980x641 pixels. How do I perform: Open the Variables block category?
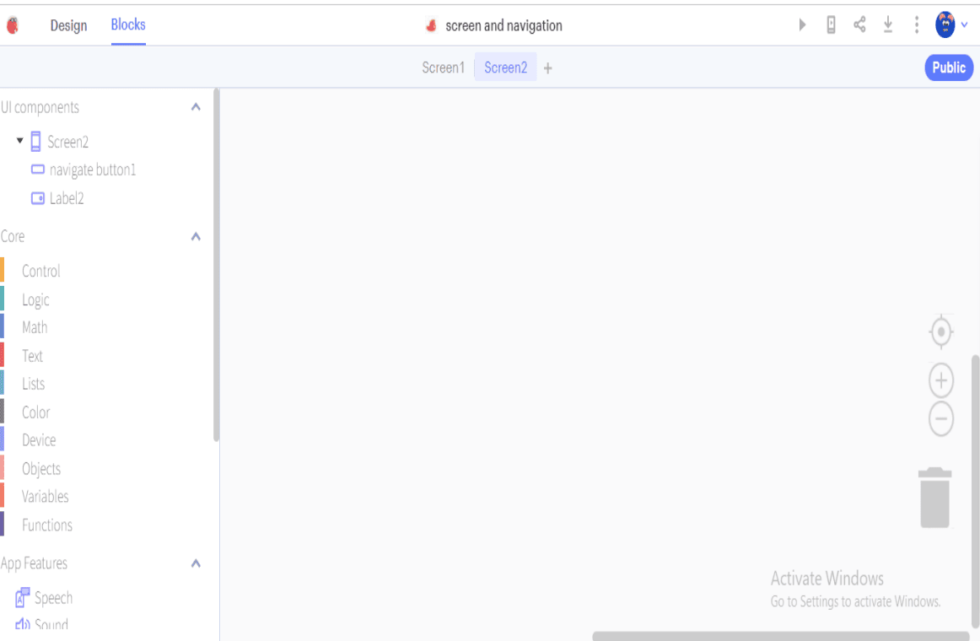click(45, 497)
